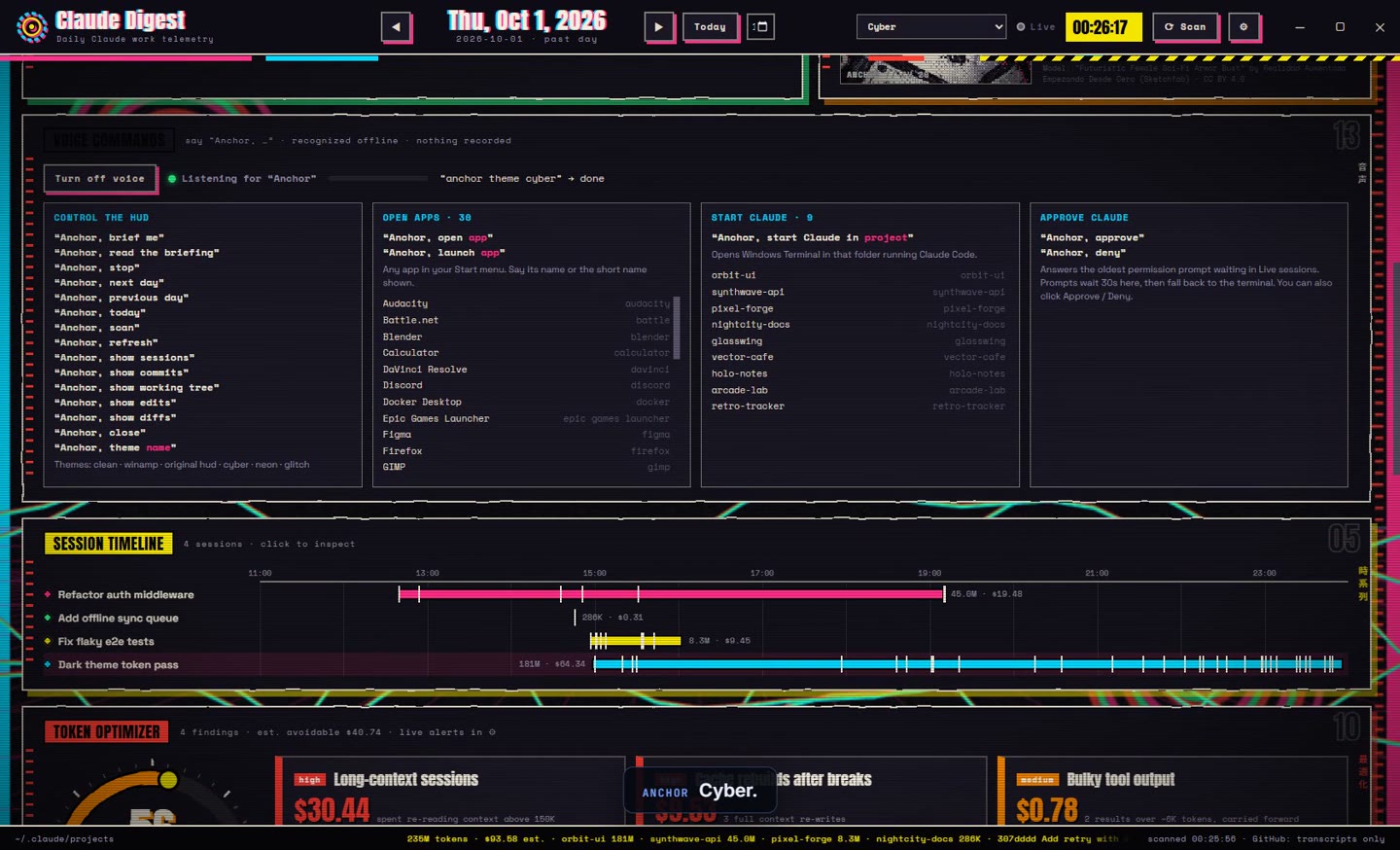Click the green diamond beside Add offline sync queue
The image size is (1400, 850).
tap(48, 618)
